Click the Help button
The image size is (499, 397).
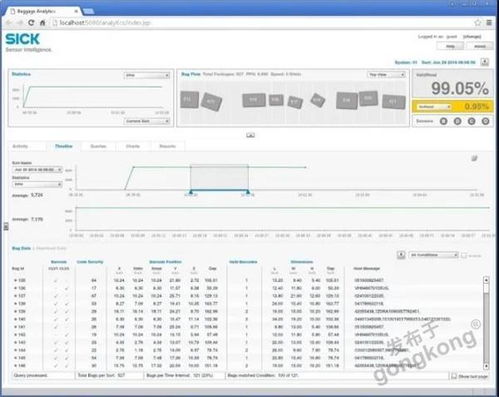tap(450, 46)
